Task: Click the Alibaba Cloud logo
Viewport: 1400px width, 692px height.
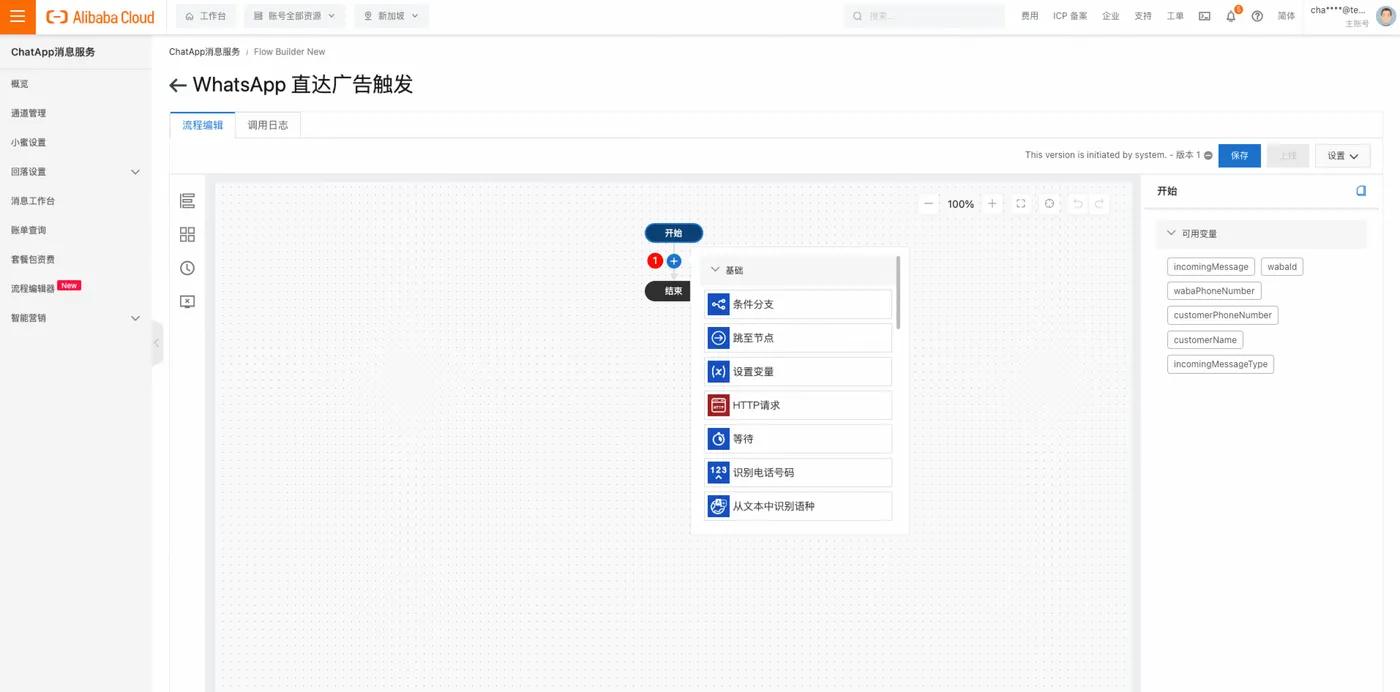Action: pos(100,17)
